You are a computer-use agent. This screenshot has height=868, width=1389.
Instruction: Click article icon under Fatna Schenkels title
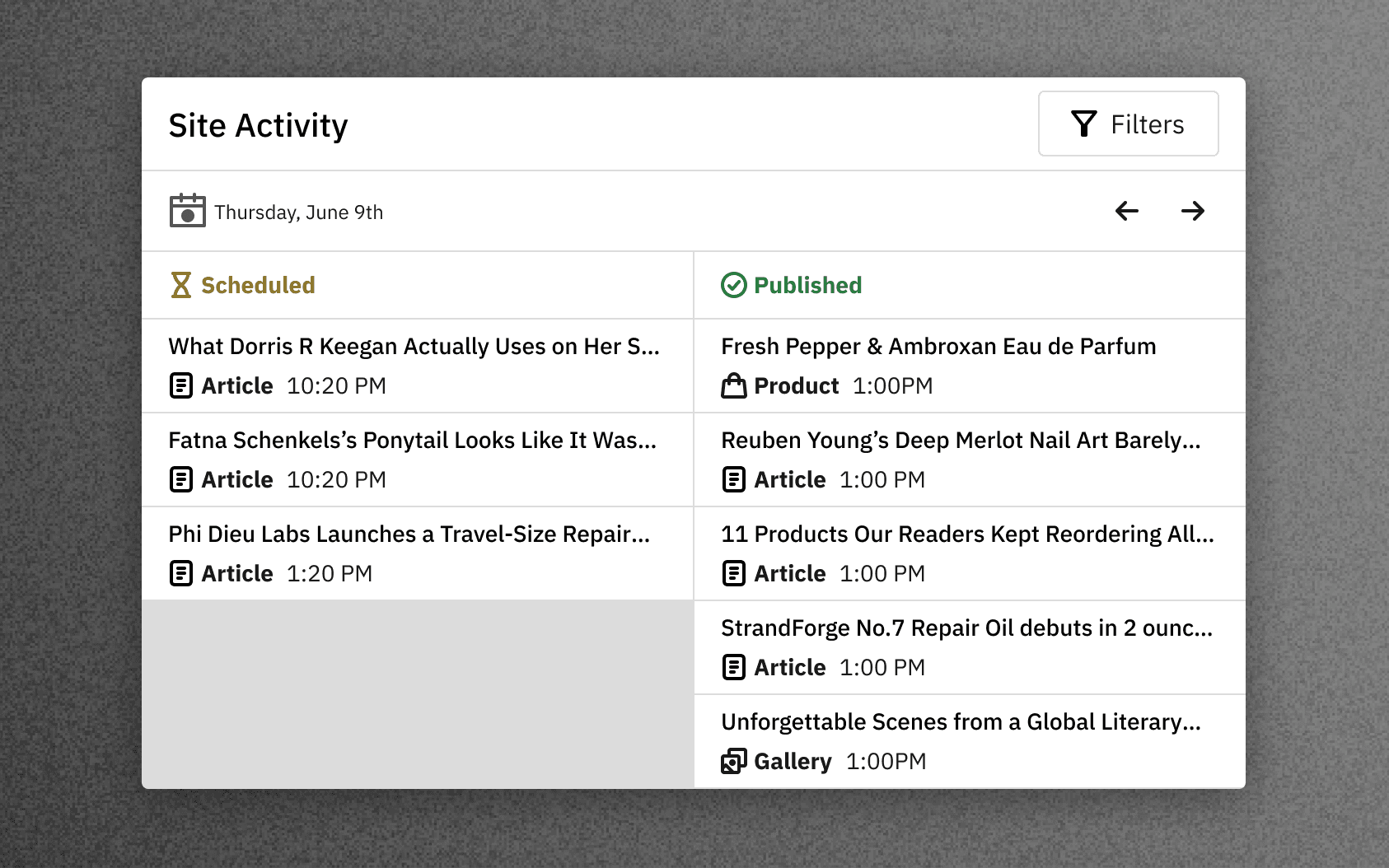tap(180, 479)
